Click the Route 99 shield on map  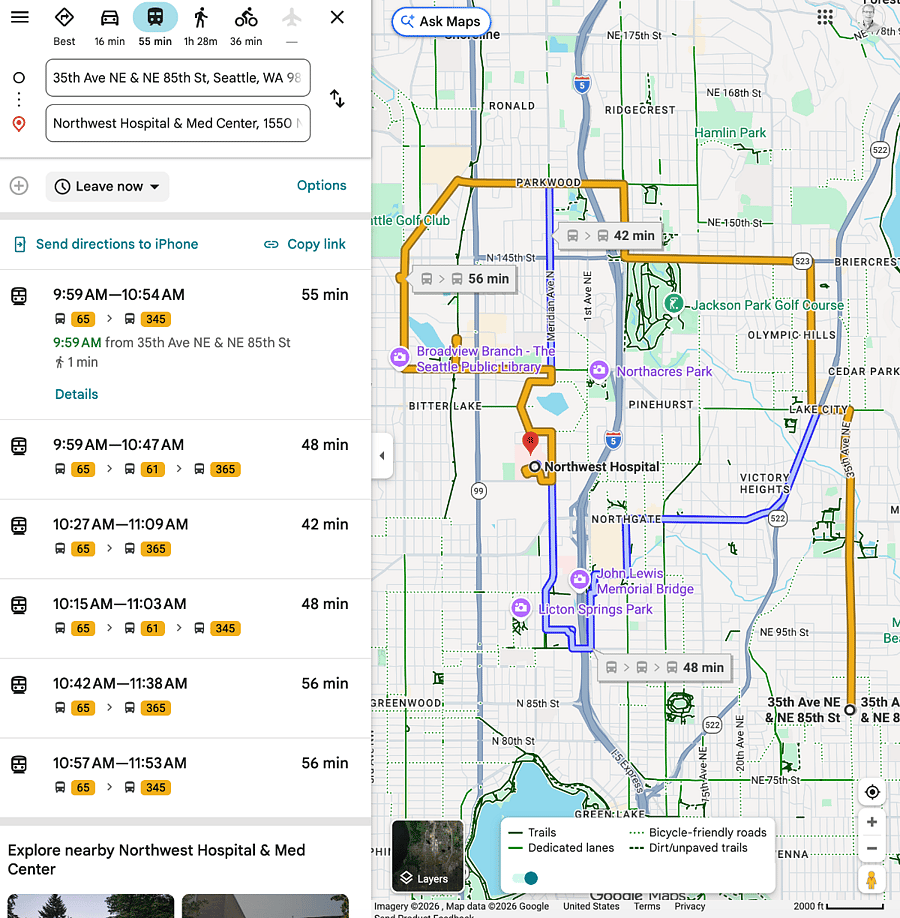pyautogui.click(x=478, y=491)
